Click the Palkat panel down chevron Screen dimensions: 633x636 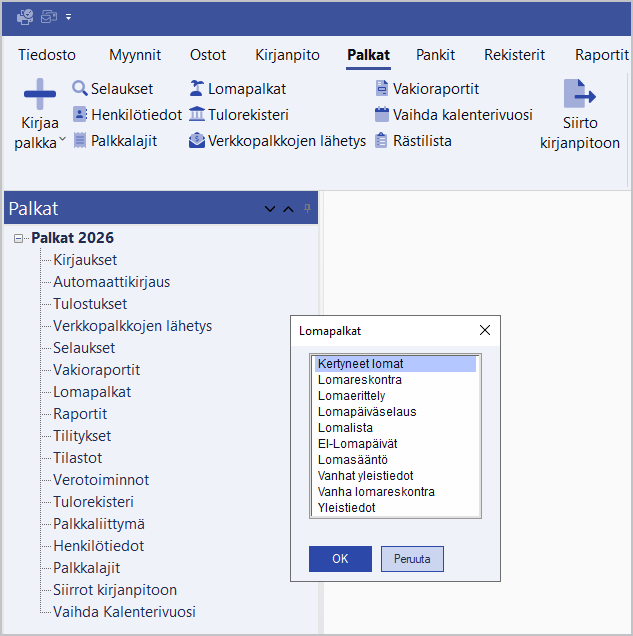(x=269, y=209)
